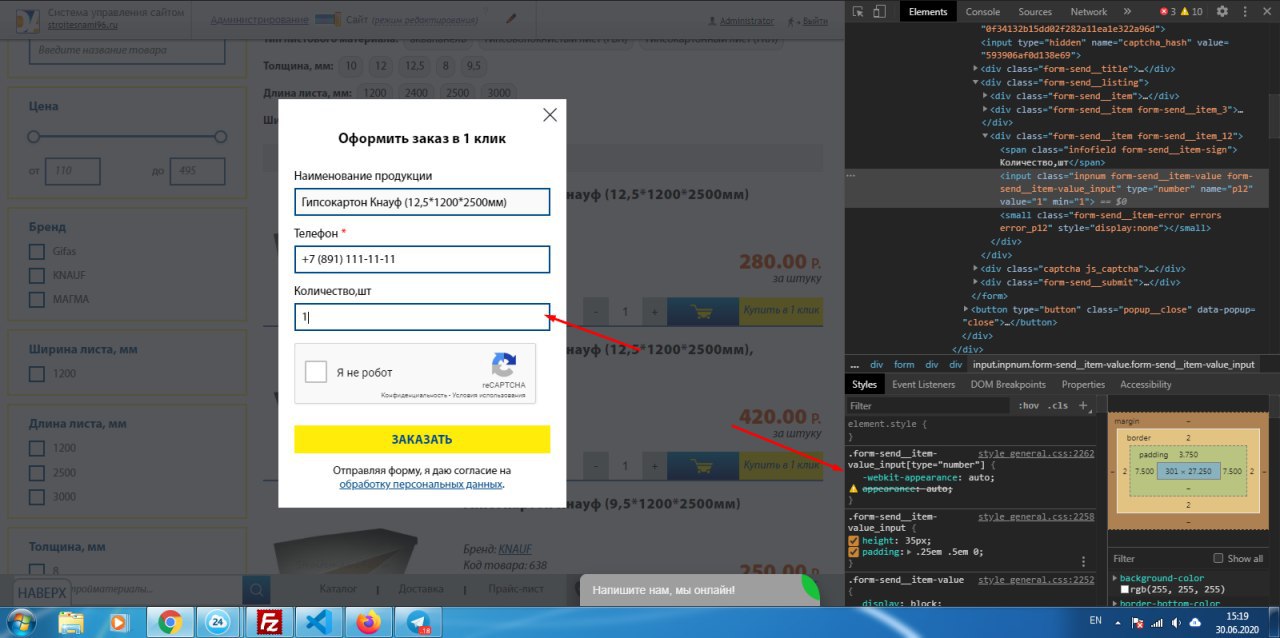Open the DOM Breakpoints tab
The image size is (1280, 638).
[1008, 384]
